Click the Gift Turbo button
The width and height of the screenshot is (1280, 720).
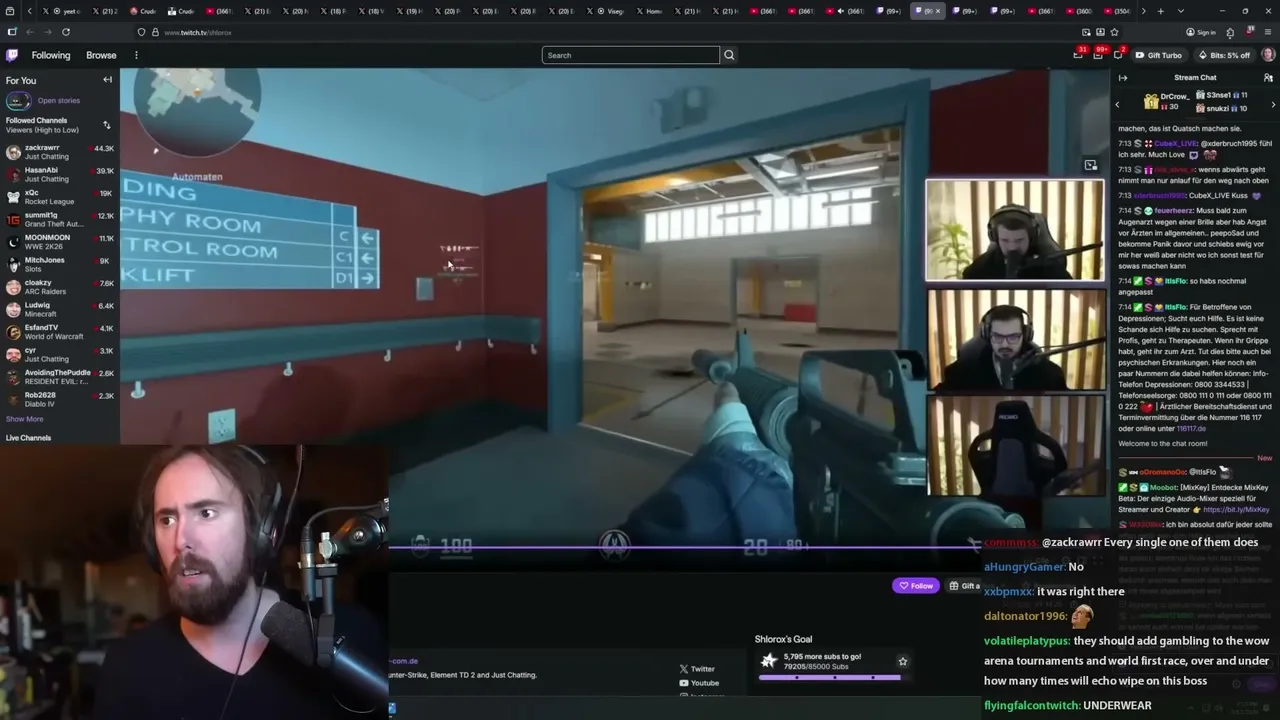click(1159, 55)
